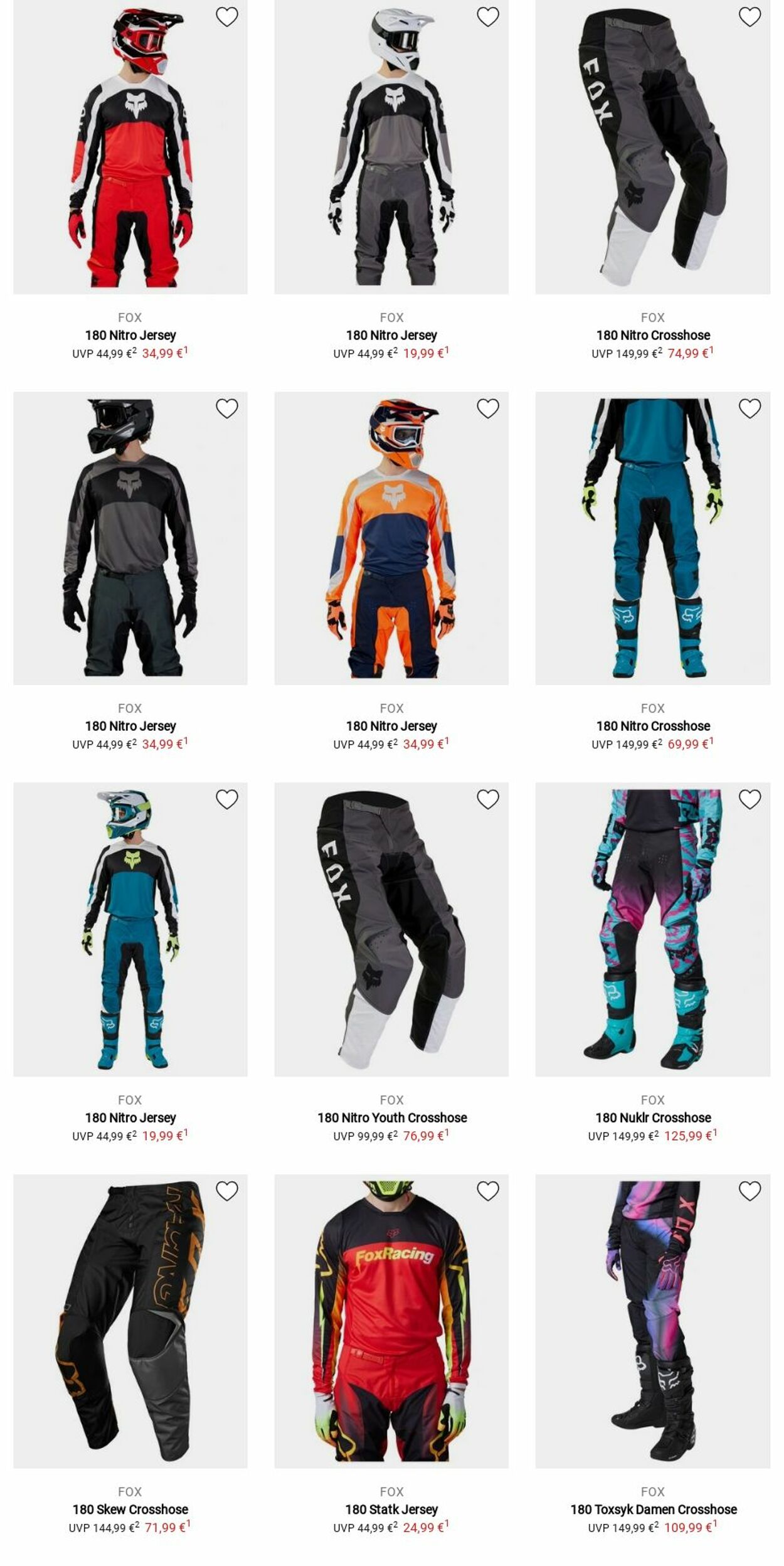Toggle the heart on 180 Skew Crosshose
This screenshot has width=784, height=1566.
[226, 1191]
